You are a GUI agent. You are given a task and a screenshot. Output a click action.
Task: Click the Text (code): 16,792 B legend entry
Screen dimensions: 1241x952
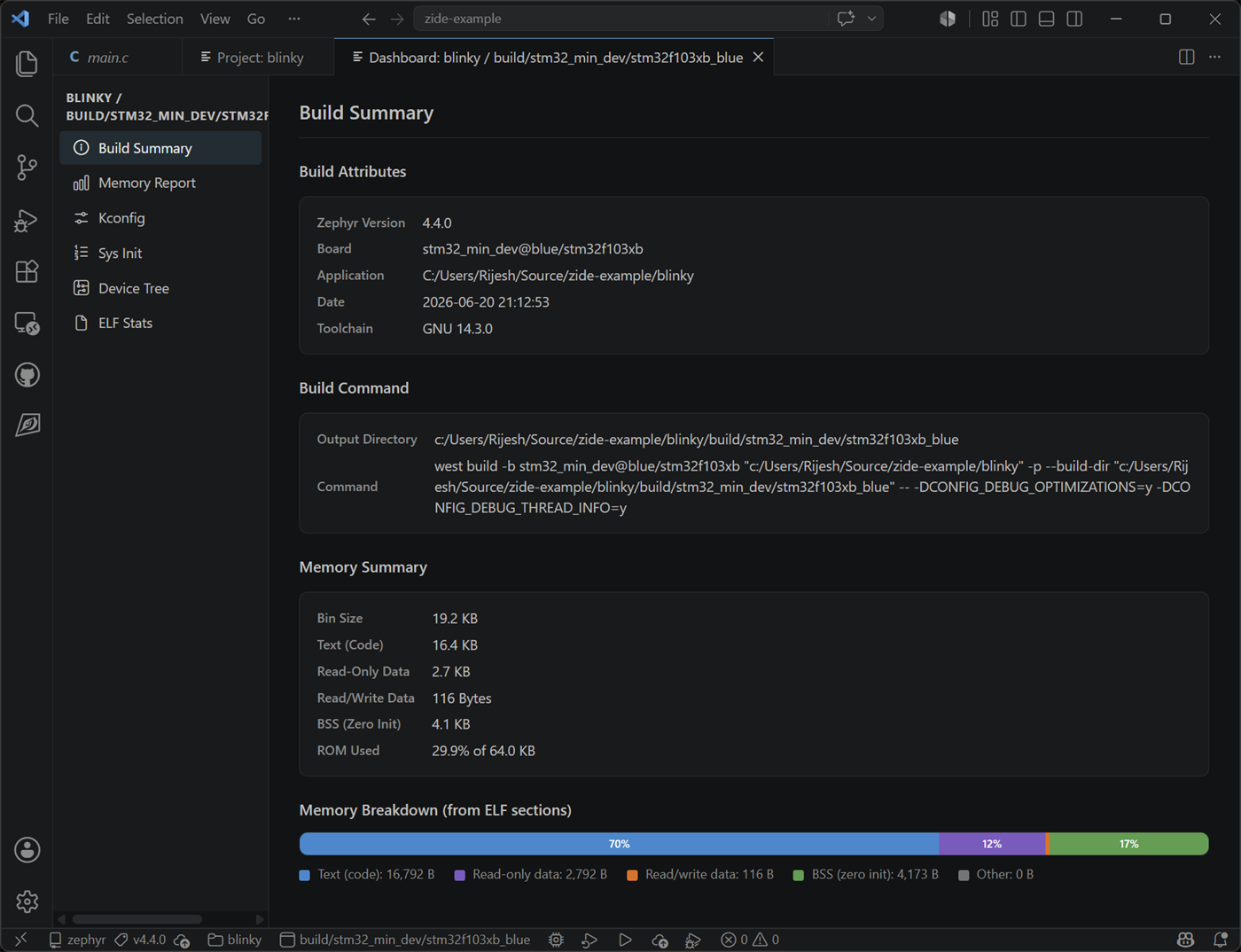[367, 875]
